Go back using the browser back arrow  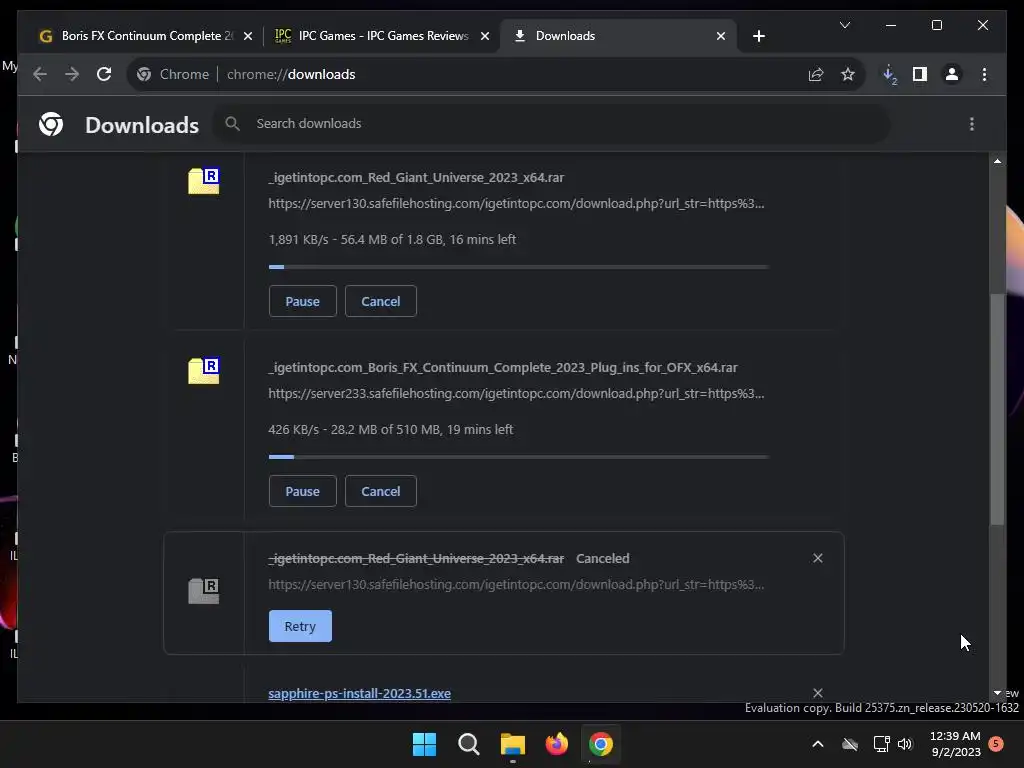point(40,74)
